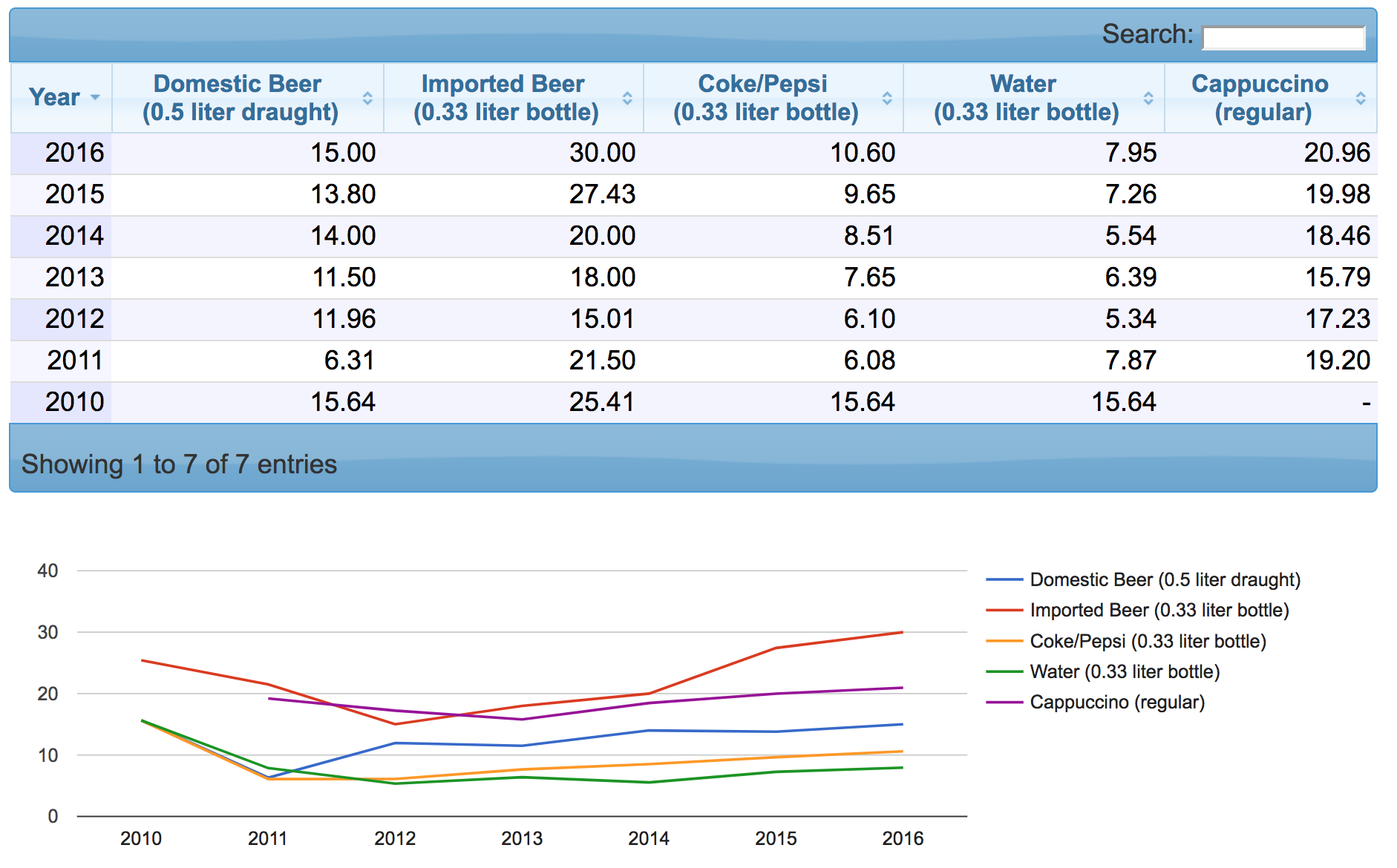Click Cappuccino value 15.79 for 2013
Image resolution: width=1397 pixels, height=868 pixels.
[x=1338, y=278]
